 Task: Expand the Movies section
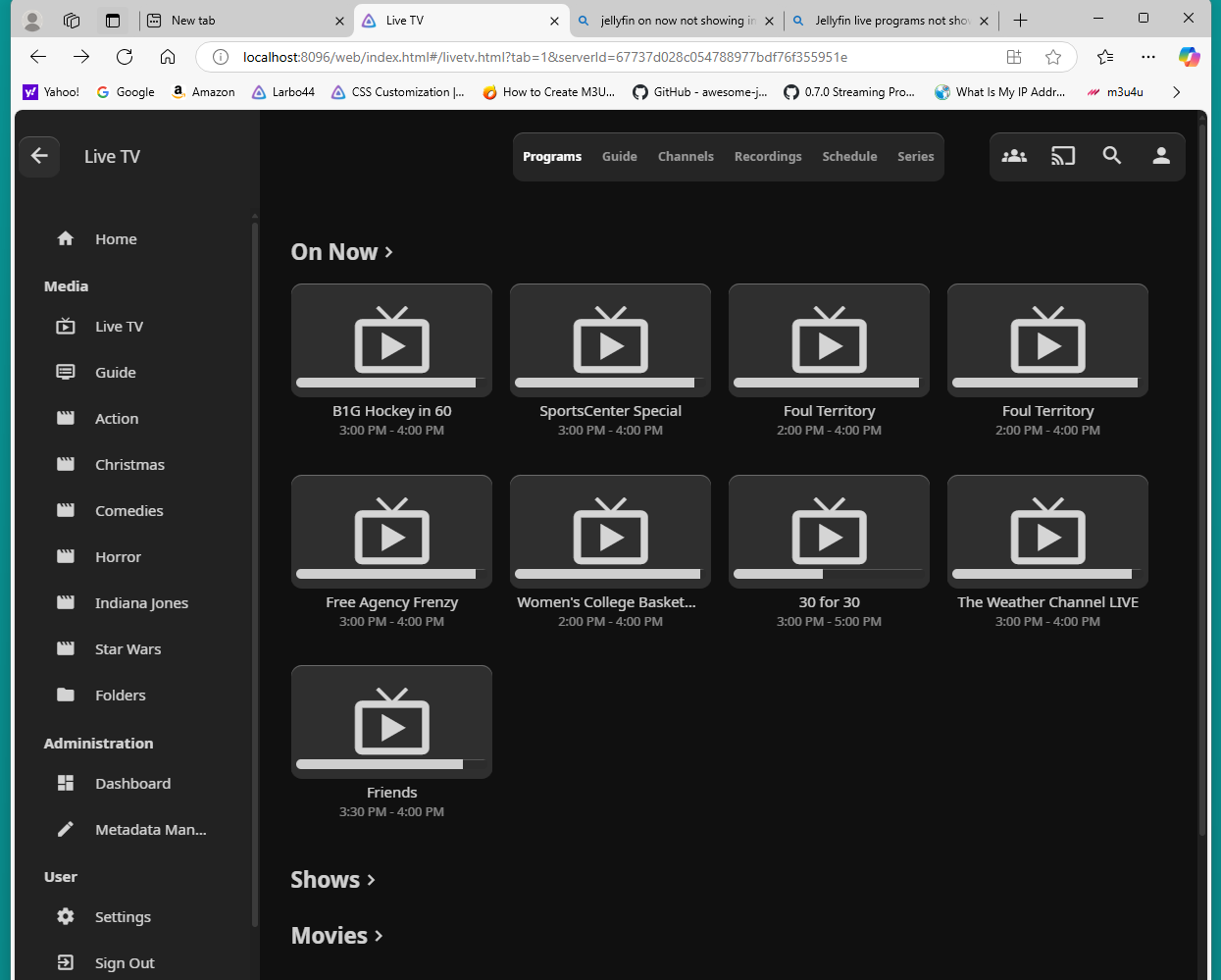(336, 936)
